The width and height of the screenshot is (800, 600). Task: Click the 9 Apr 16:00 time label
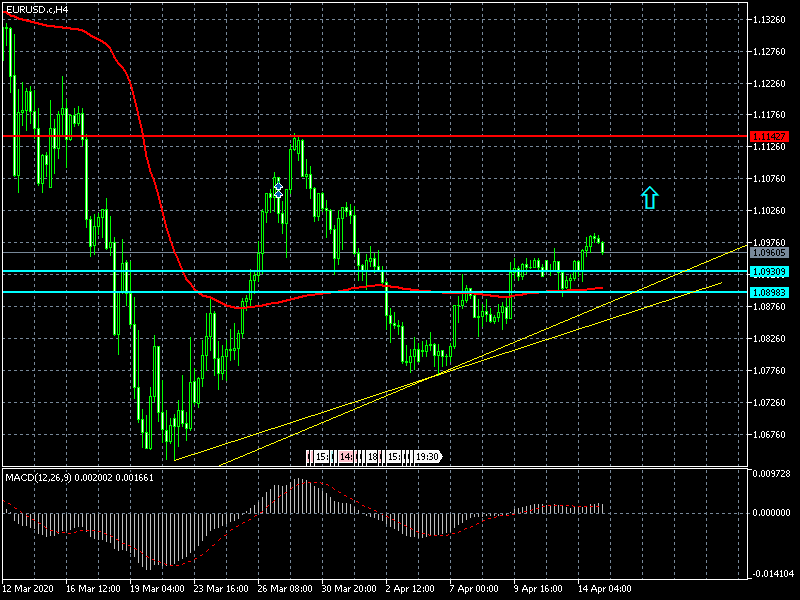tap(538, 589)
